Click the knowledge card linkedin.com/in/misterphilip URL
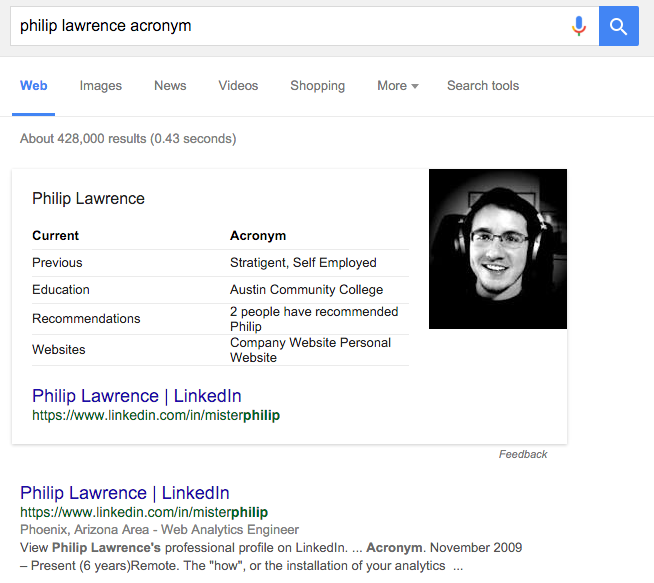This screenshot has height=583, width=654. coord(156,415)
